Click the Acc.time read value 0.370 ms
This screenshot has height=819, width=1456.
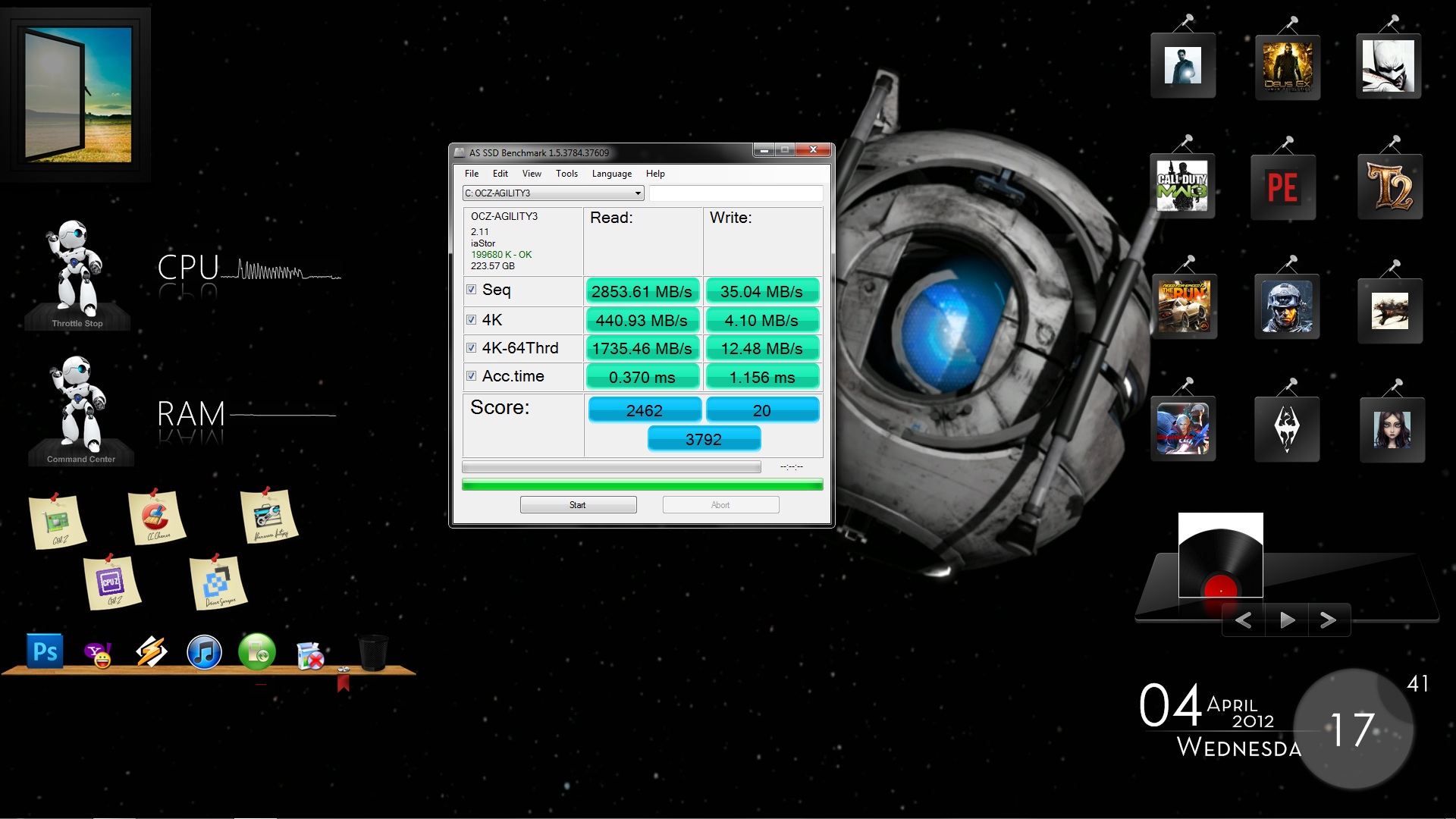[642, 377]
